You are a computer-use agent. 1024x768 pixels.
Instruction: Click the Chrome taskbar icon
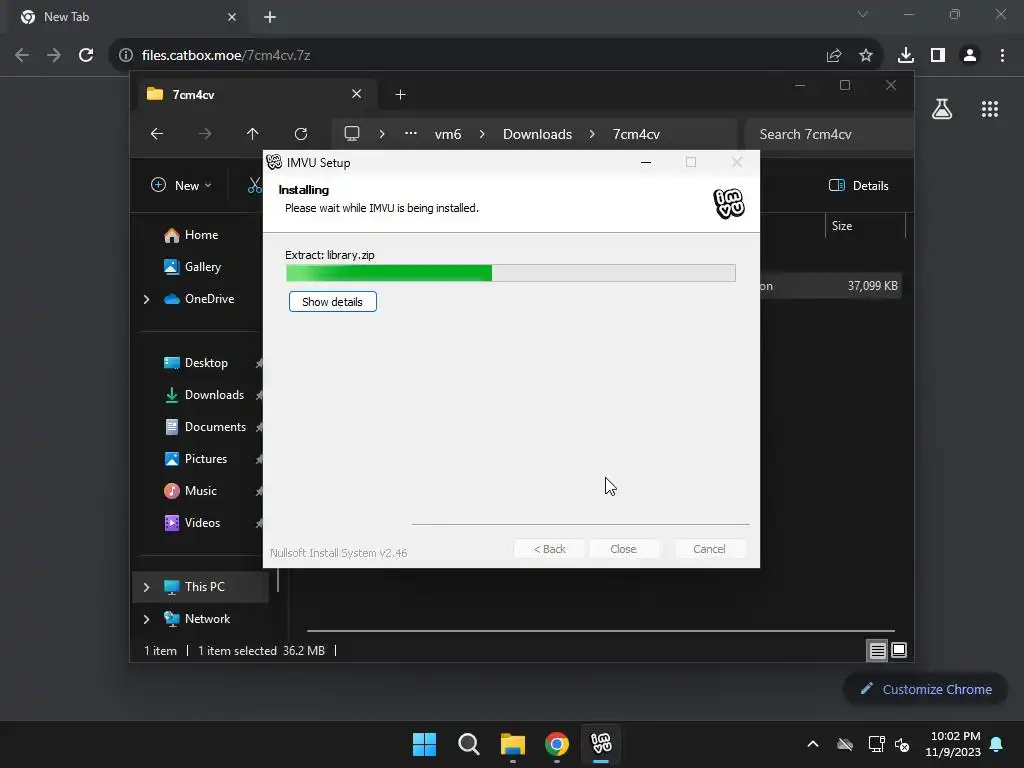(557, 744)
